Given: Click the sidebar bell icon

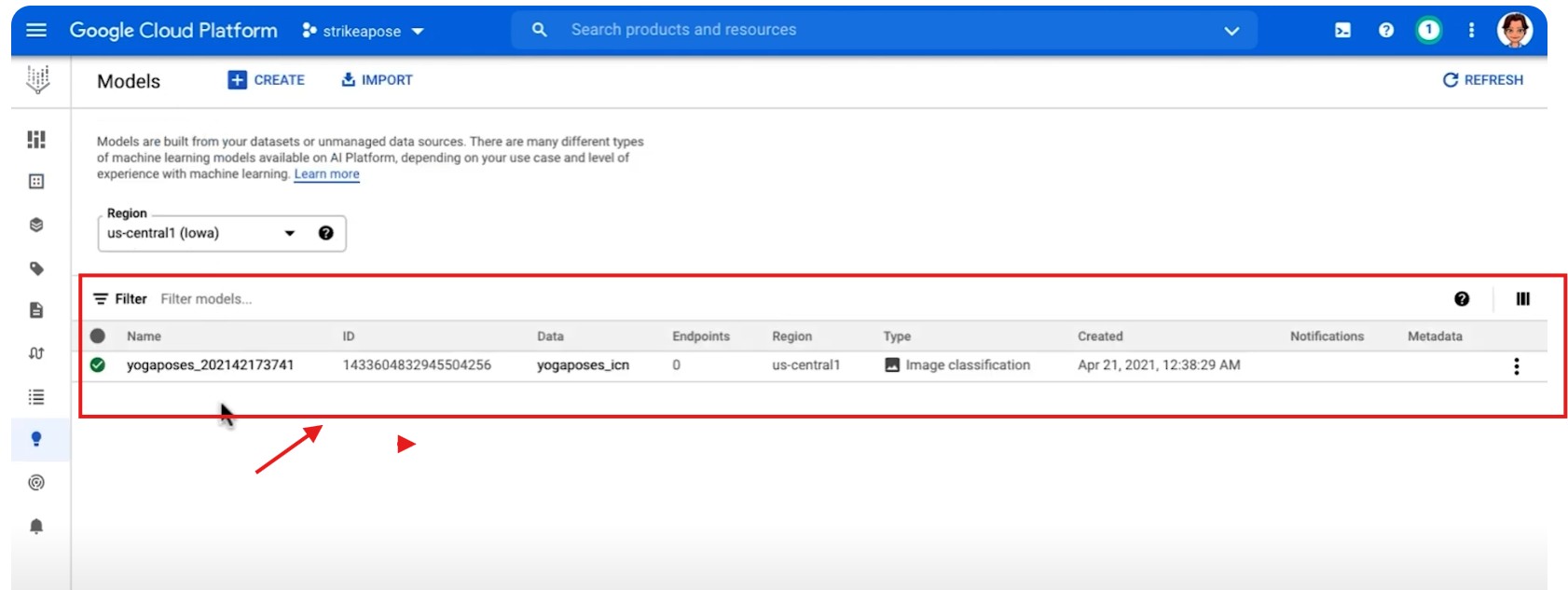Looking at the screenshot, I should (x=36, y=527).
